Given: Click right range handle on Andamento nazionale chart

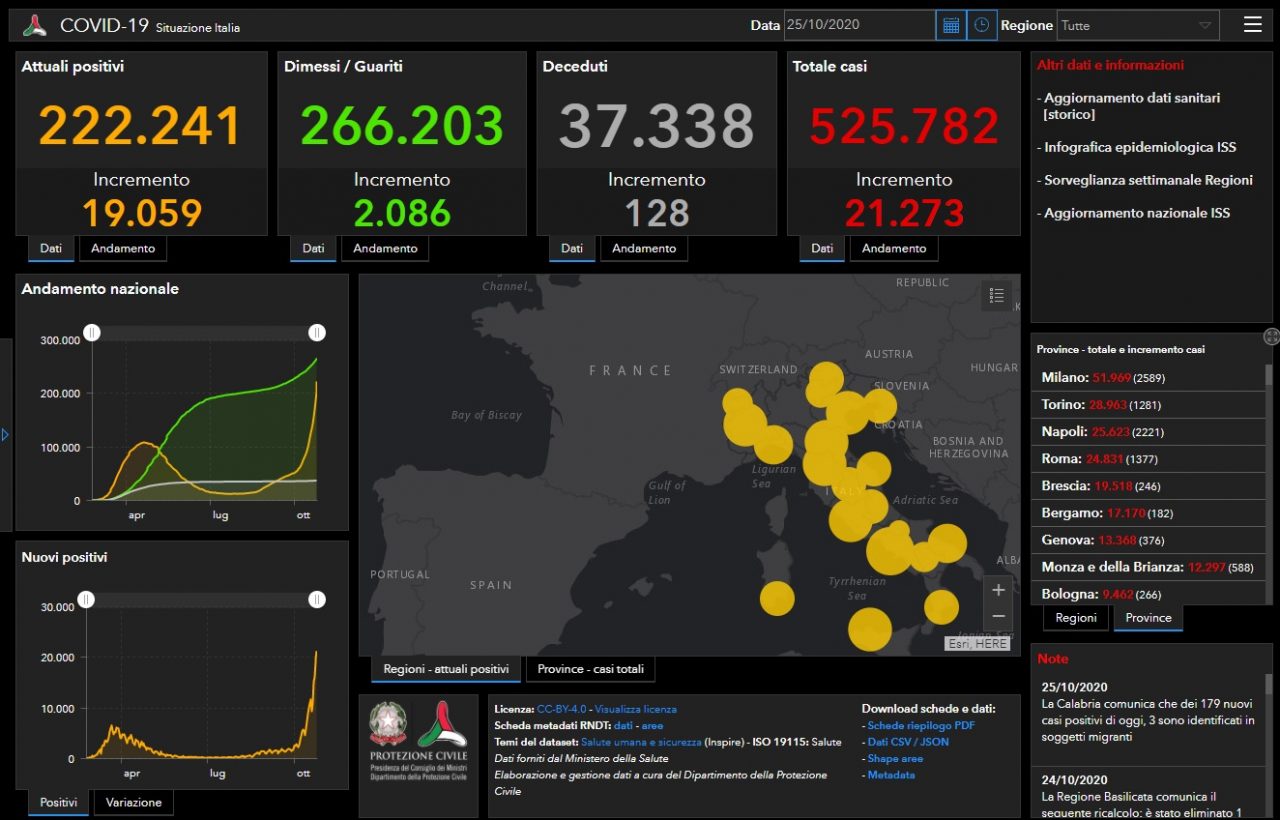Looking at the screenshot, I should click(x=317, y=333).
